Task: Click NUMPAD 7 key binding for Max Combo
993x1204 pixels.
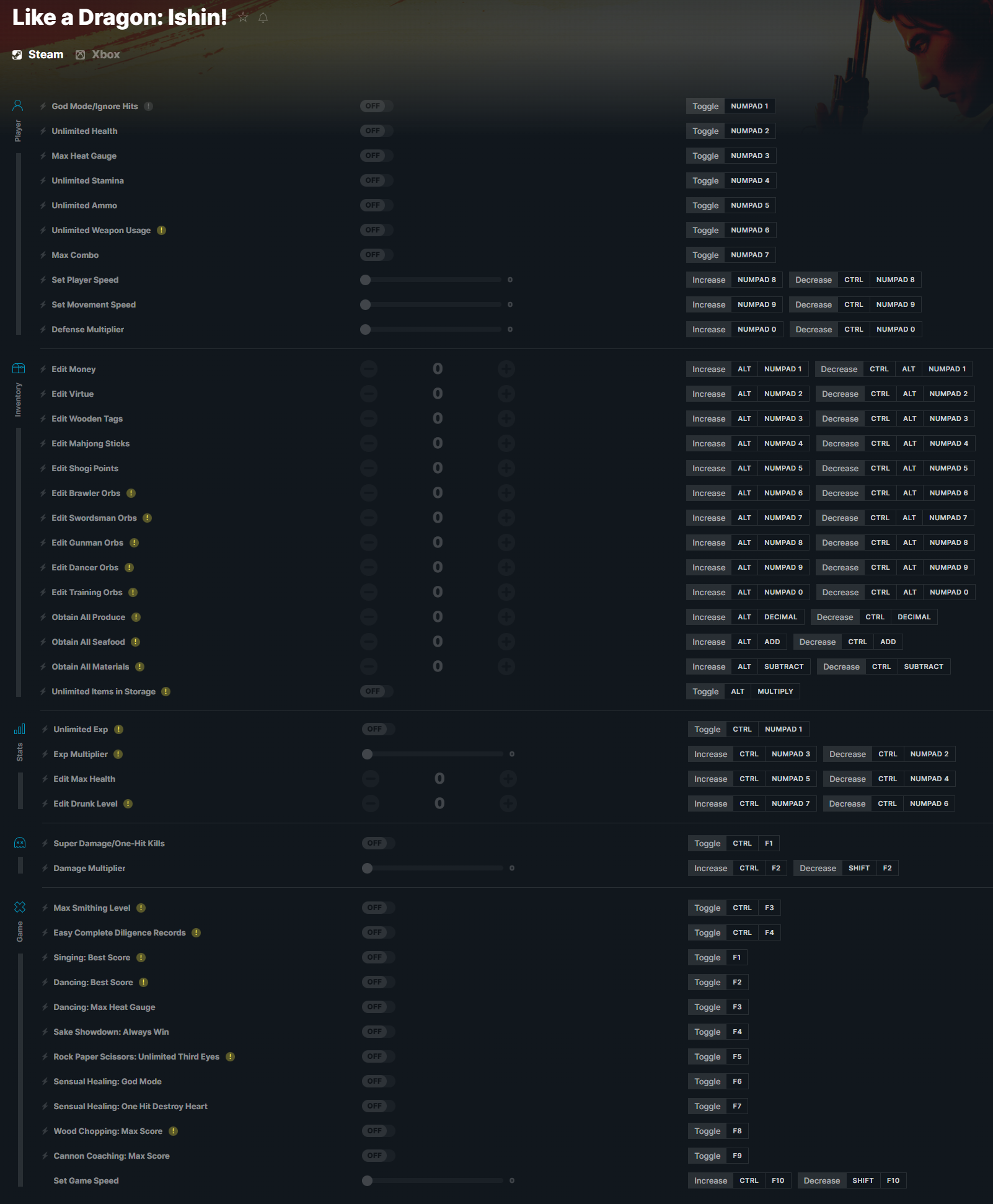Action: coord(750,255)
